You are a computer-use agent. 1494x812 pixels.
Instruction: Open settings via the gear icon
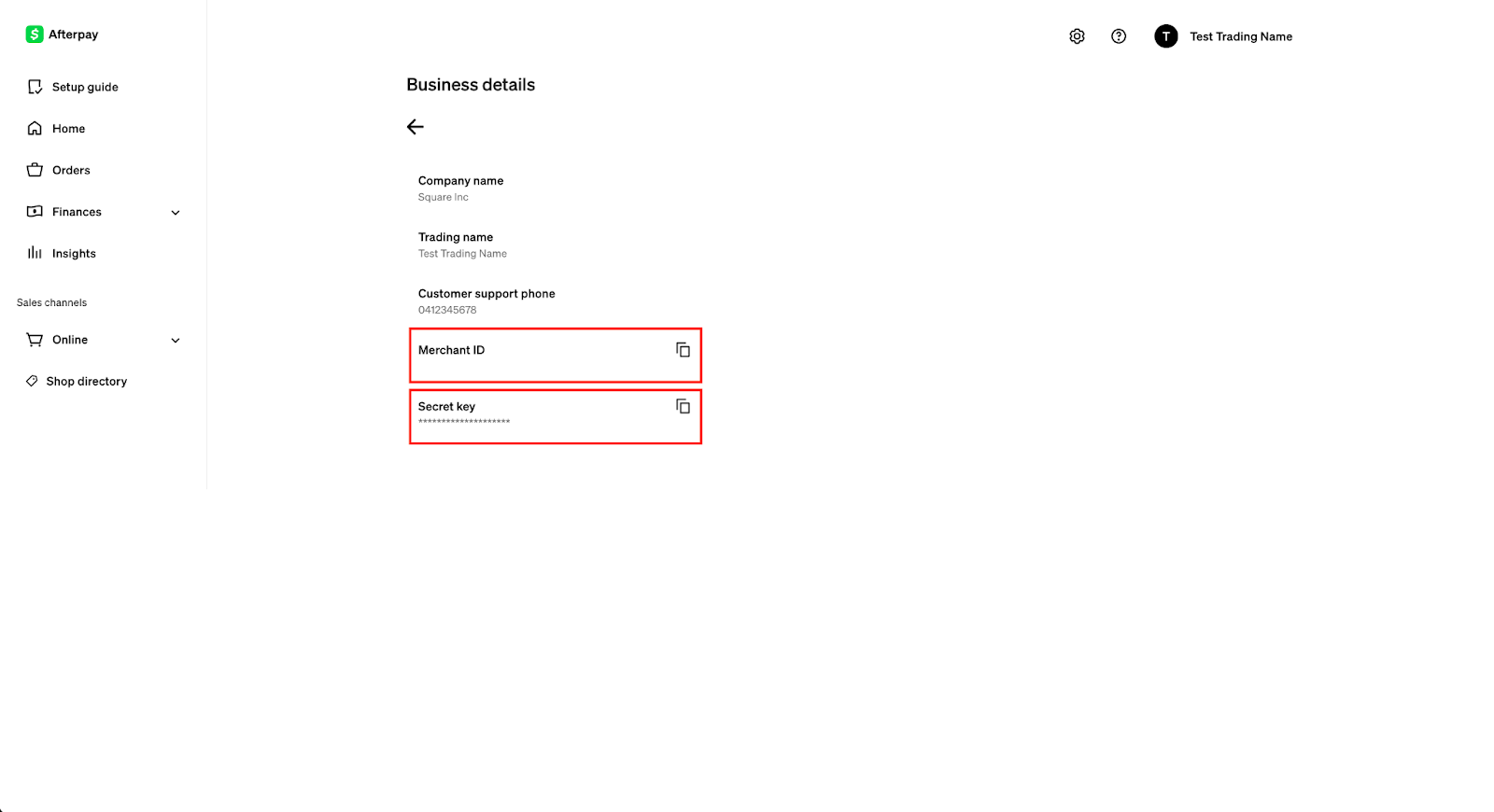(1077, 36)
